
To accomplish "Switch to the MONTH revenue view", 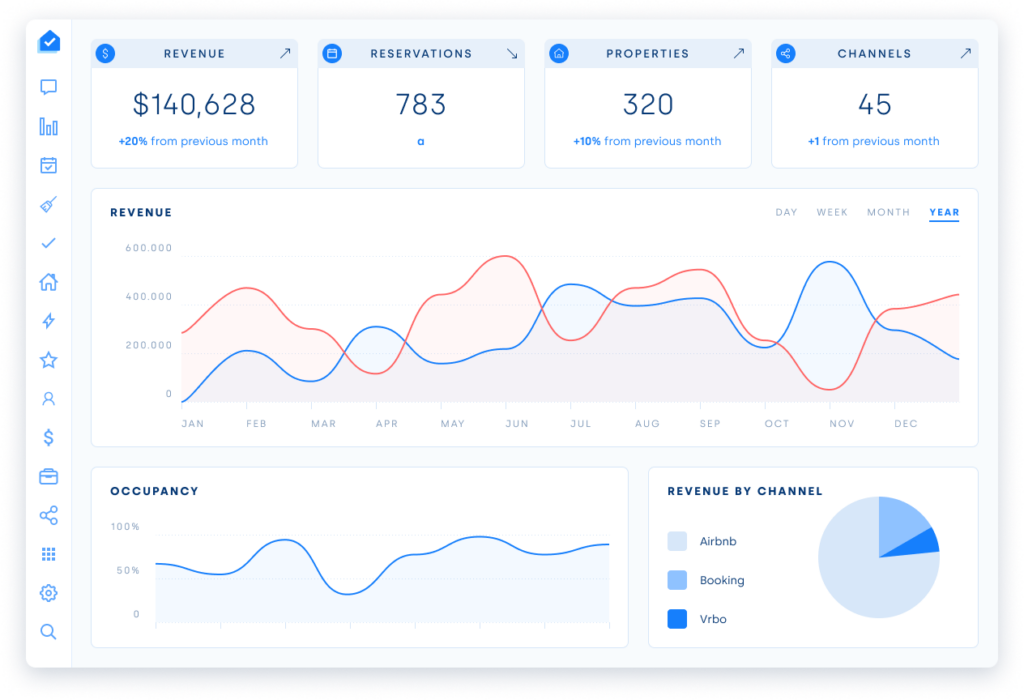I will pyautogui.click(x=888, y=212).
